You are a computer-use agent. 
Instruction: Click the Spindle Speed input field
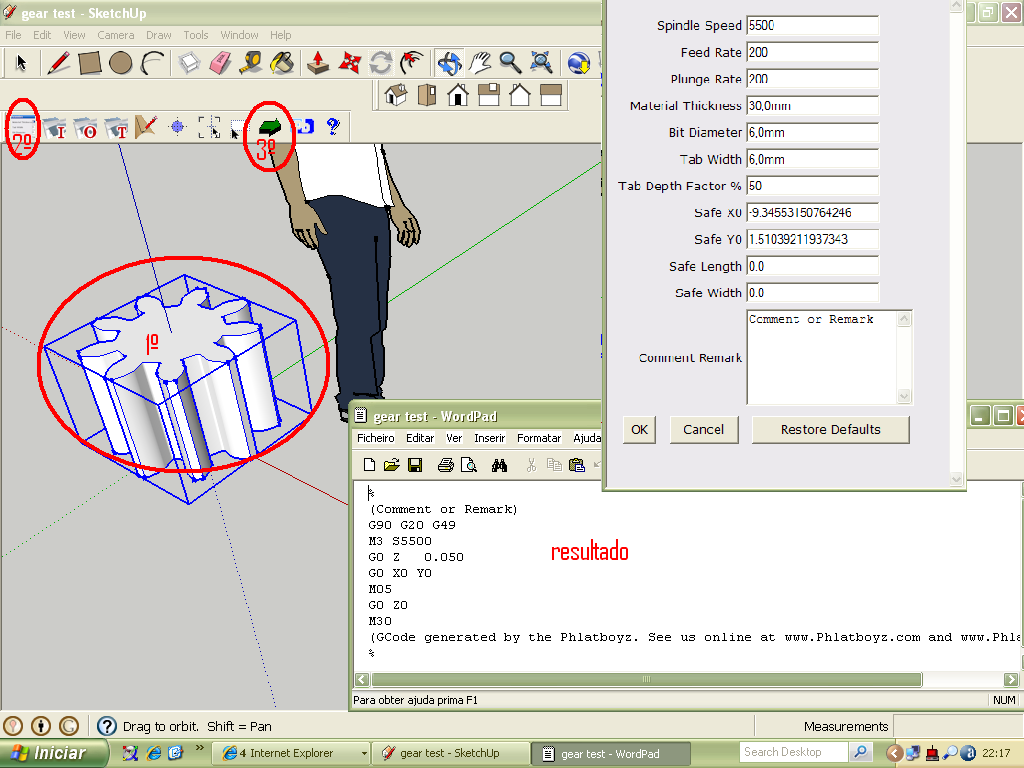(x=812, y=25)
